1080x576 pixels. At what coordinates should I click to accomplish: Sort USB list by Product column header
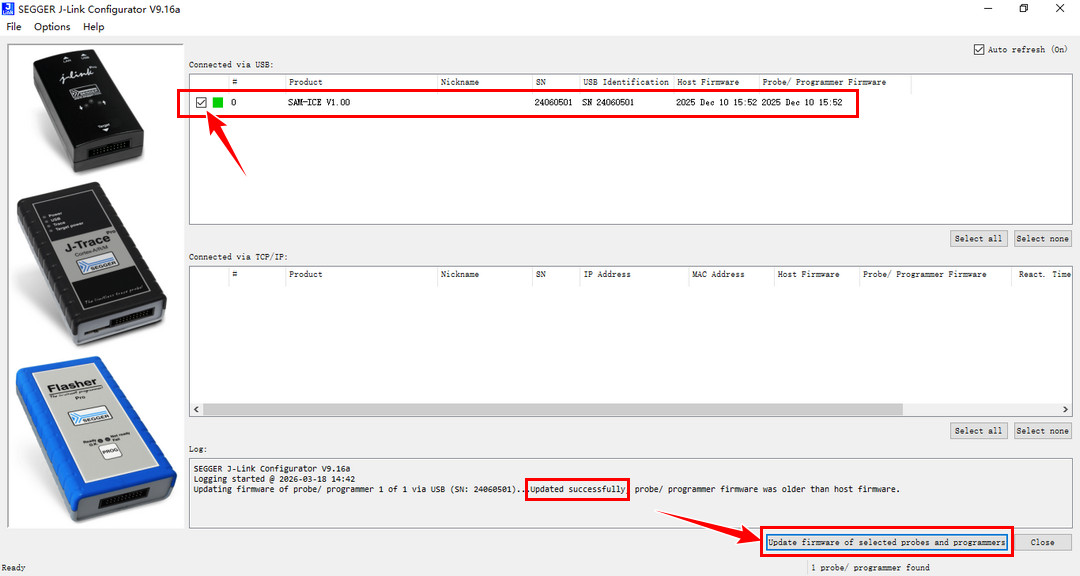[x=361, y=82]
